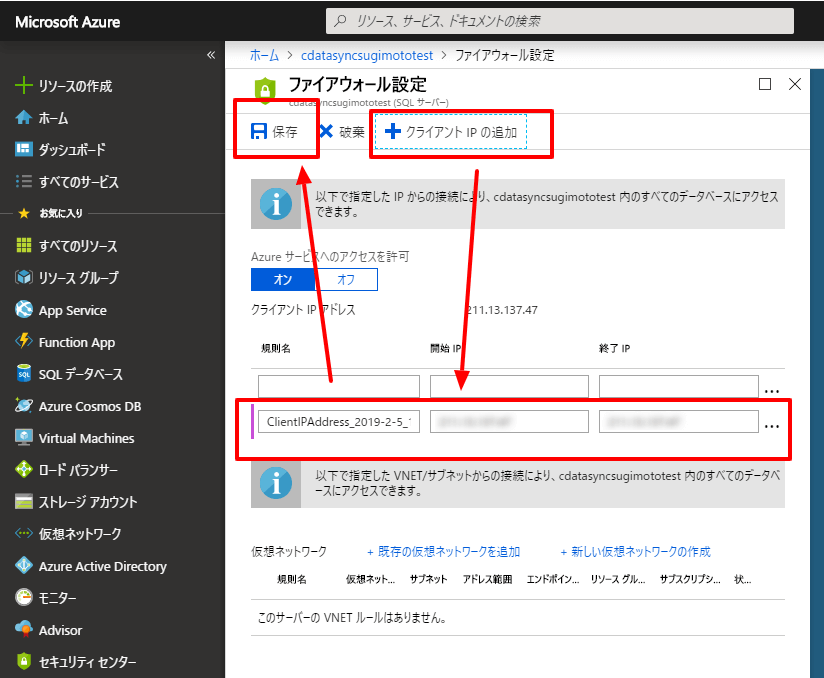Open the Virtual Machines monitor icon
The width and height of the screenshot is (824, 678).
(23, 438)
